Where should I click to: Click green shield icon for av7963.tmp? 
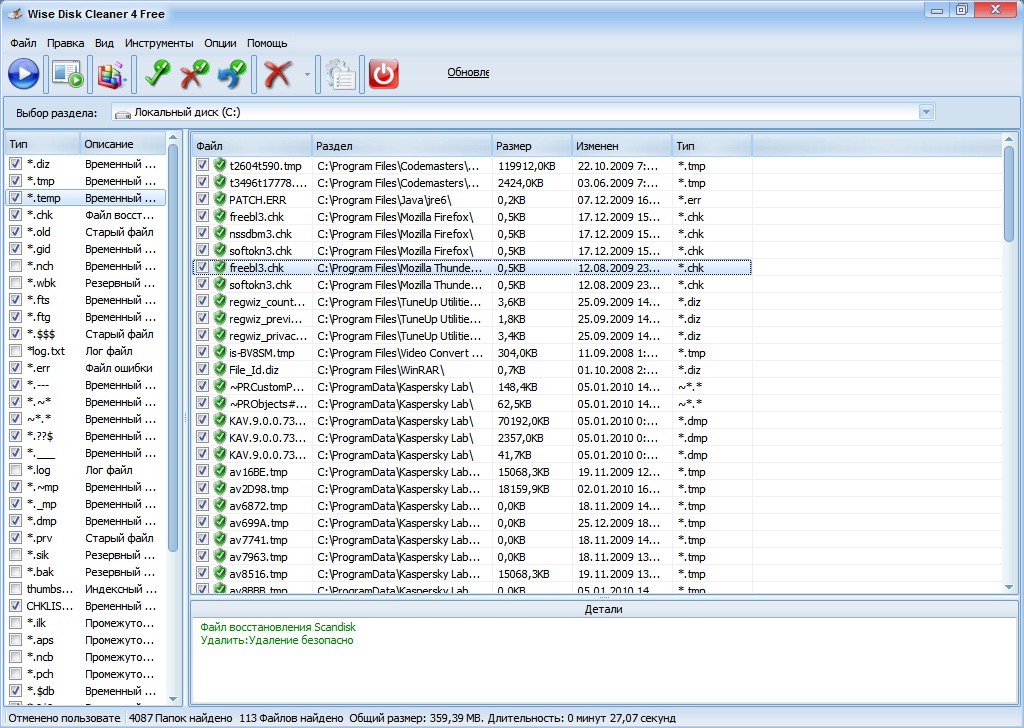(x=220, y=556)
